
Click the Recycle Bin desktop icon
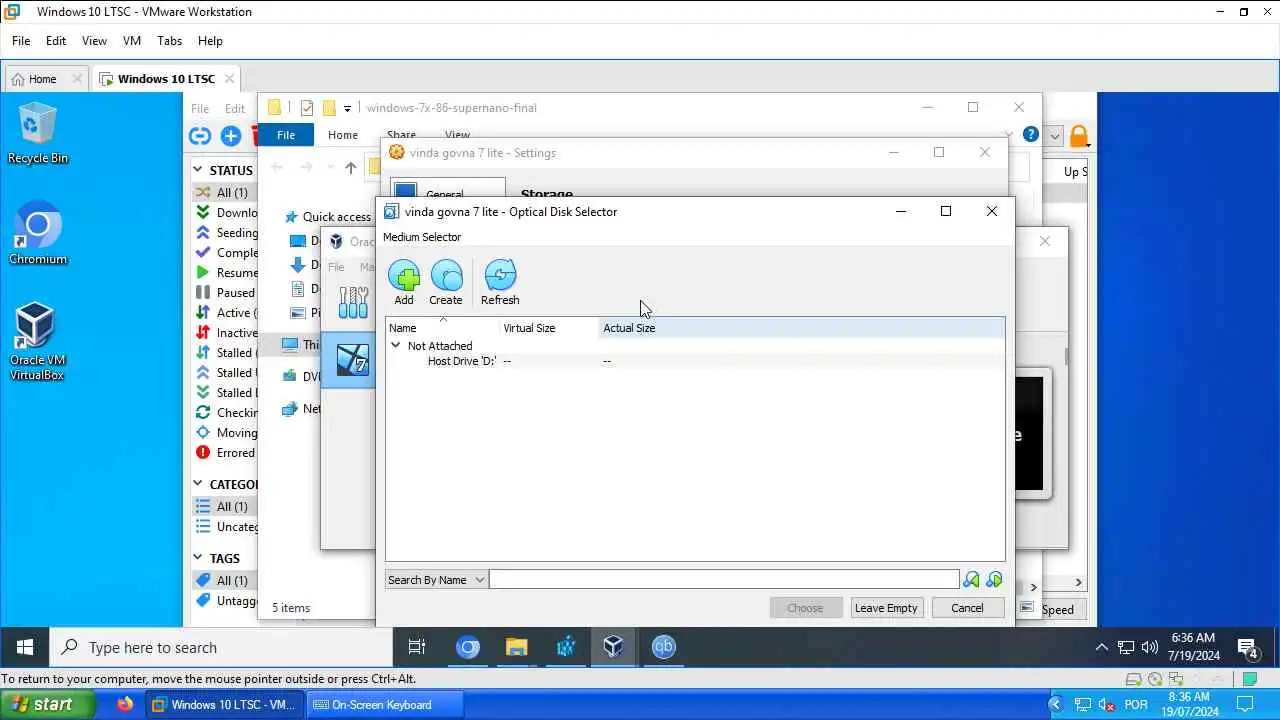[x=38, y=134]
